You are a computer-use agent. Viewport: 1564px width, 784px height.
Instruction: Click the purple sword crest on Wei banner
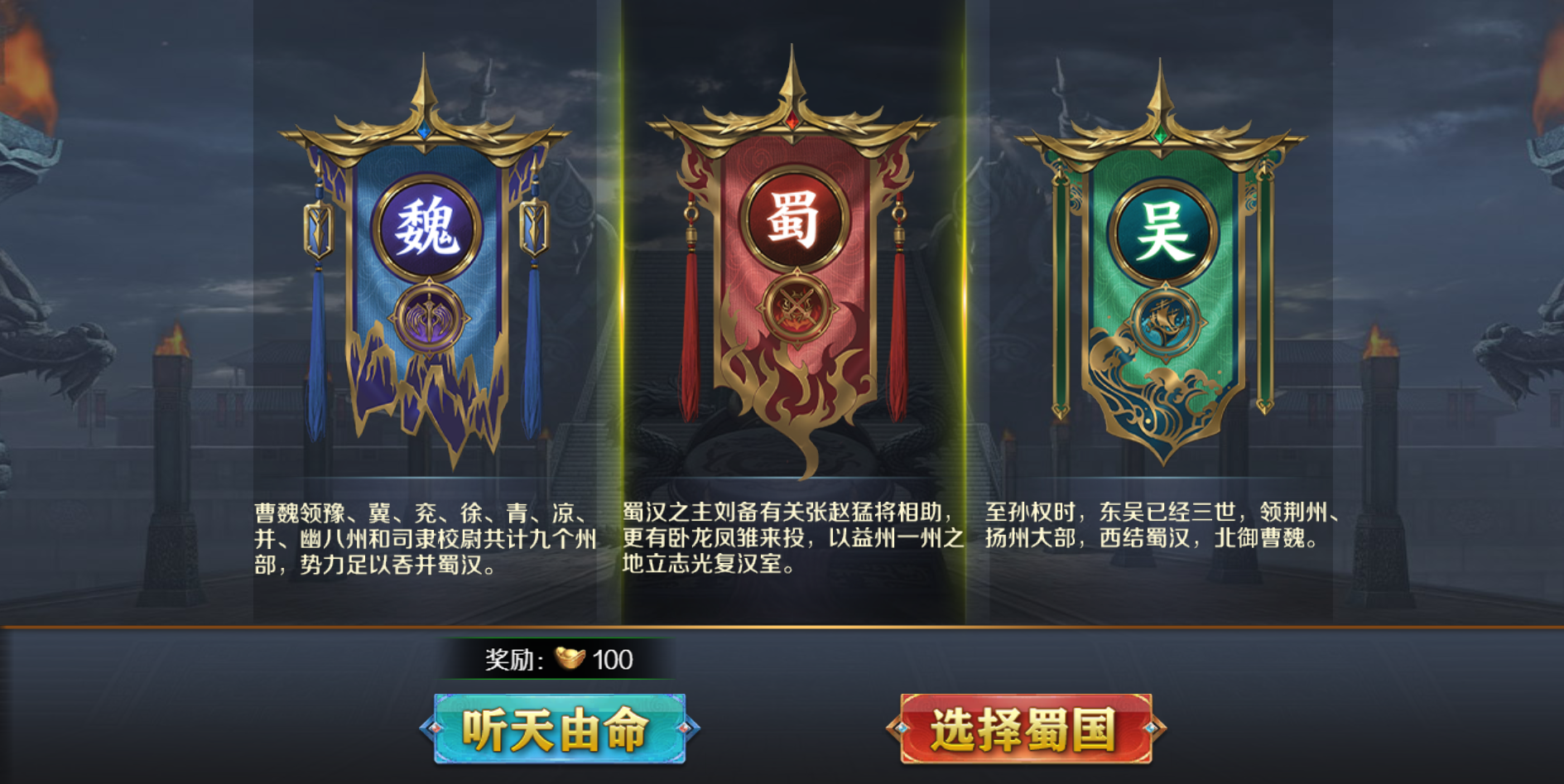(x=430, y=320)
